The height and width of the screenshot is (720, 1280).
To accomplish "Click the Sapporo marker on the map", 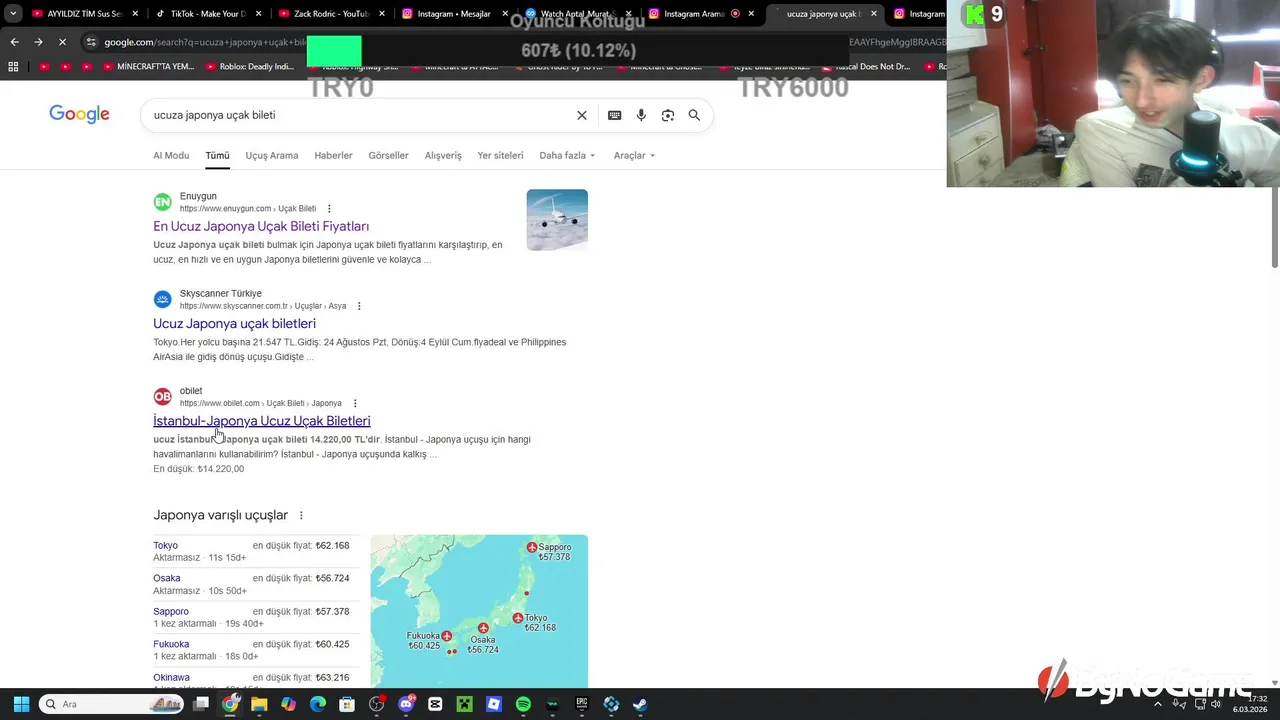I will pos(532,547).
